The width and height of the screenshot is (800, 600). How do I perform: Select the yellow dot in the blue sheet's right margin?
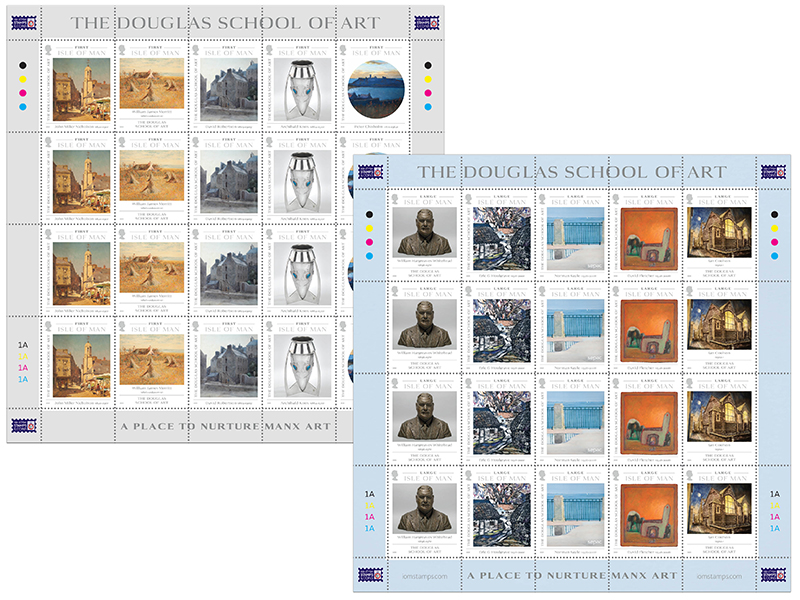click(x=774, y=229)
